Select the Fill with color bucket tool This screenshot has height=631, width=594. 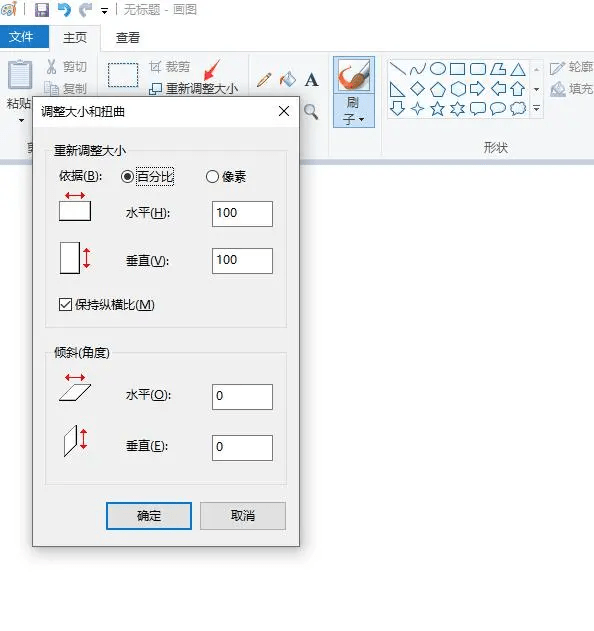(288, 79)
